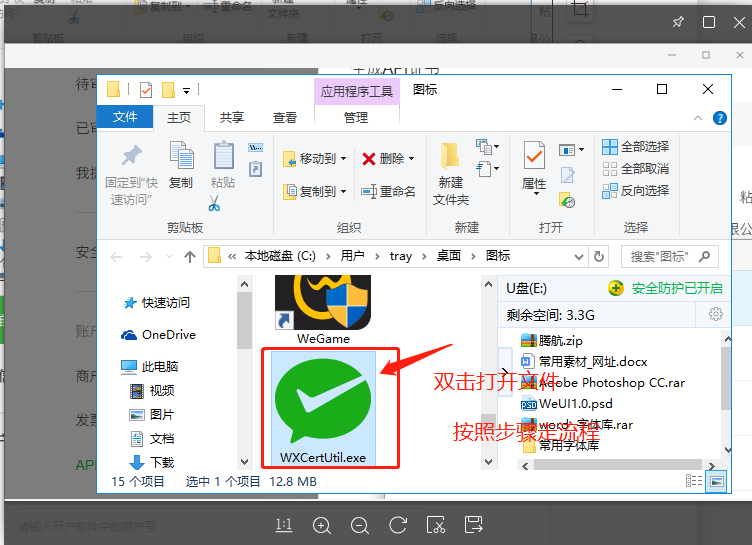Click 桌面 in the address bar path
Screen dimensions: 752x545
pos(448,256)
